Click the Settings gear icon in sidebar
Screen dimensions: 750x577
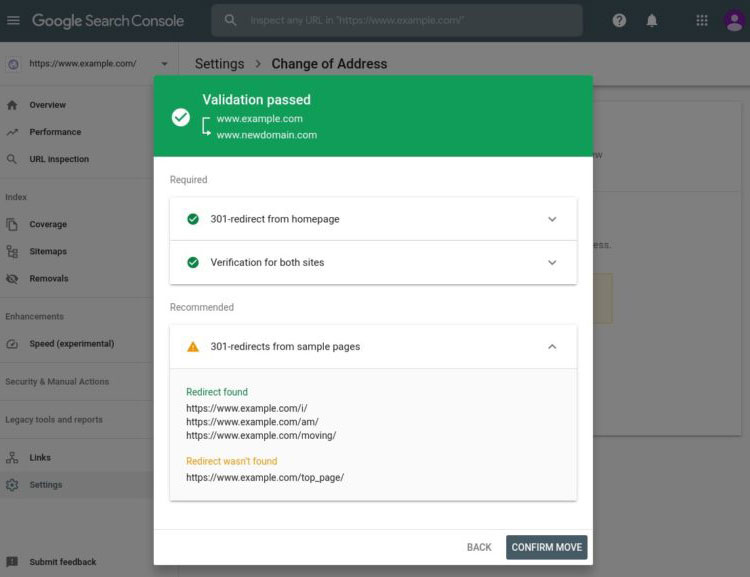click(12, 485)
